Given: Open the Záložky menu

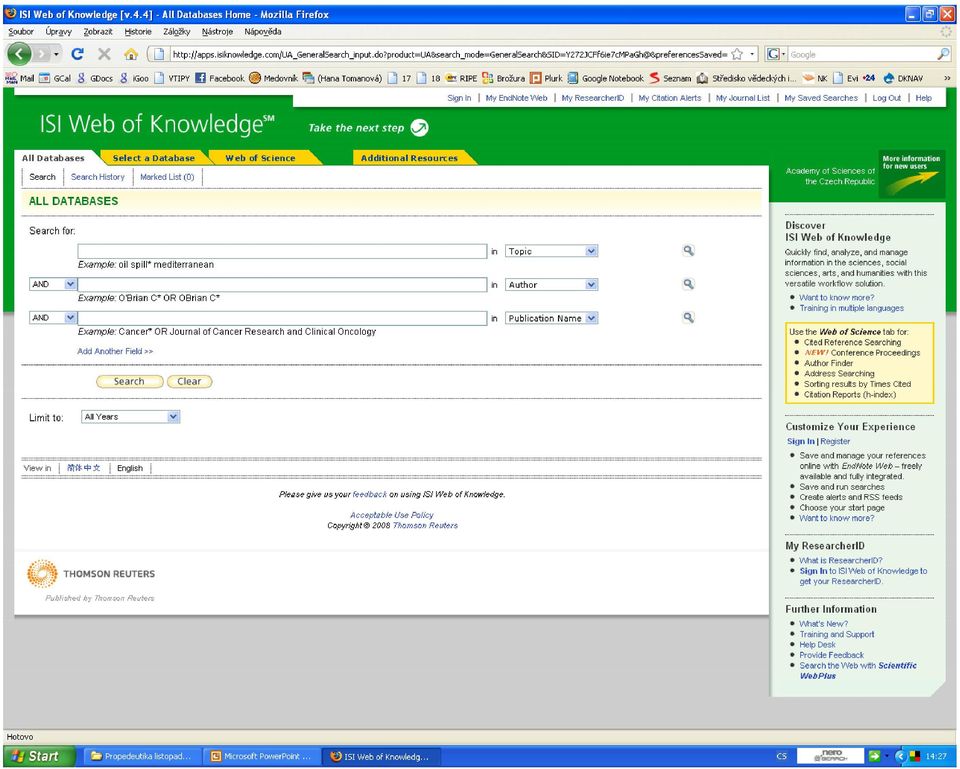Looking at the screenshot, I should coord(177,31).
